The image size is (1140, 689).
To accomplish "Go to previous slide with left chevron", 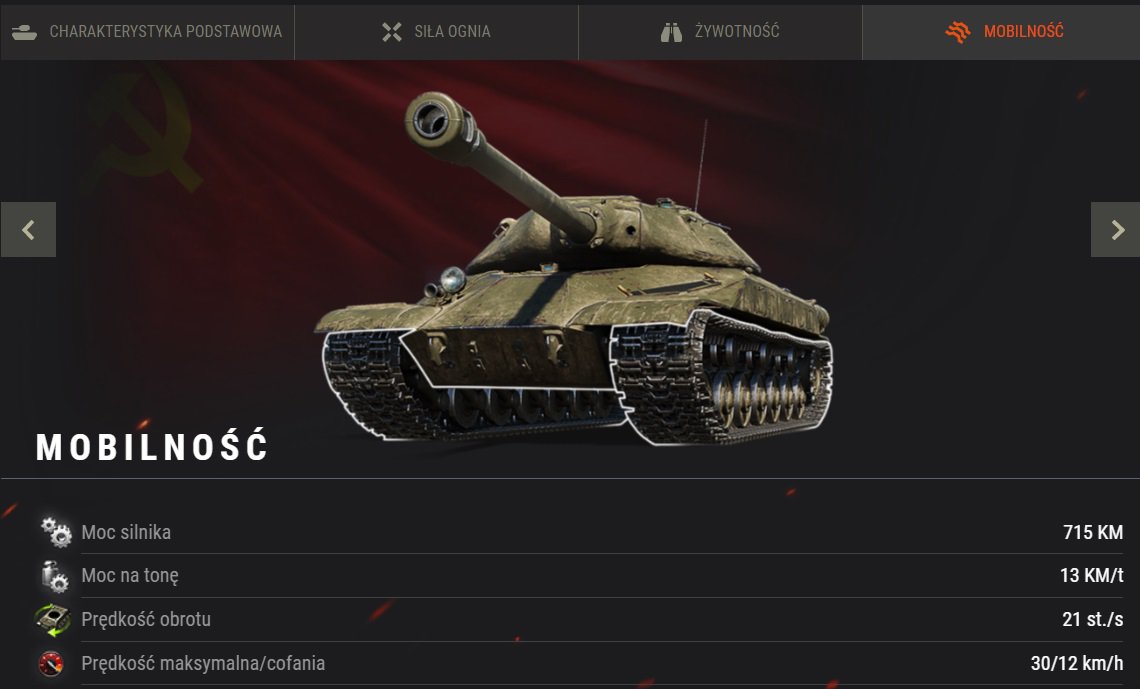I will (28, 230).
